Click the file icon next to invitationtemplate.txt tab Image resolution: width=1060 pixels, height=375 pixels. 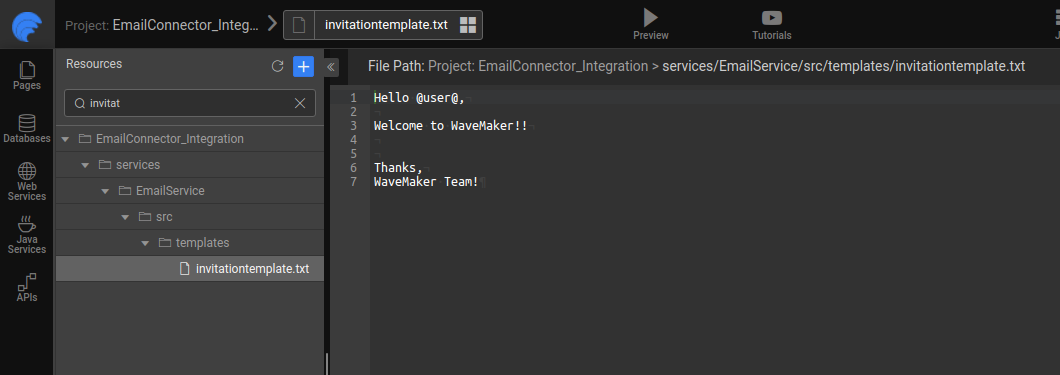click(x=299, y=25)
